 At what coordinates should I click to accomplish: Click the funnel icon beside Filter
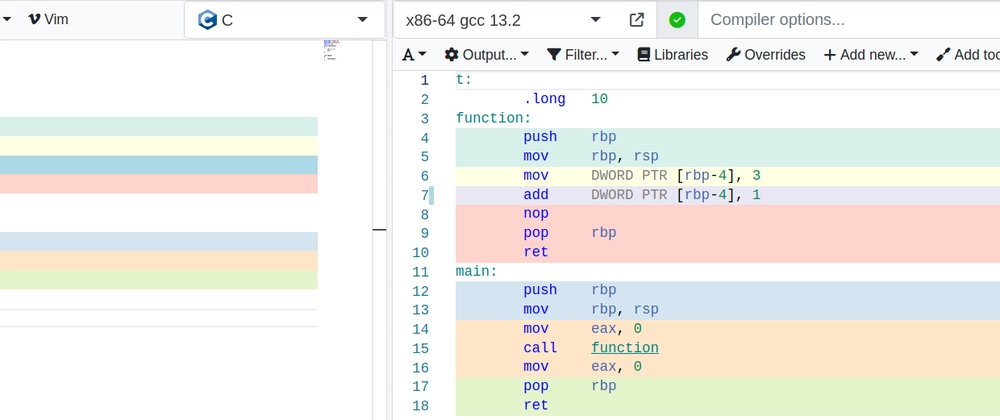pyautogui.click(x=554, y=55)
